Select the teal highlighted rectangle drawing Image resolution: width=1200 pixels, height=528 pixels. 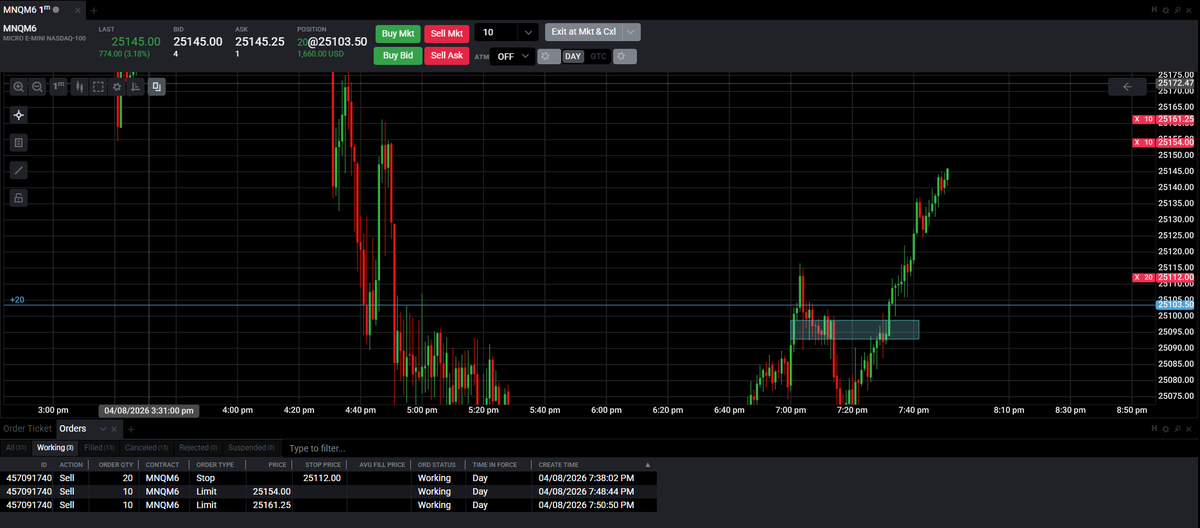click(x=855, y=329)
